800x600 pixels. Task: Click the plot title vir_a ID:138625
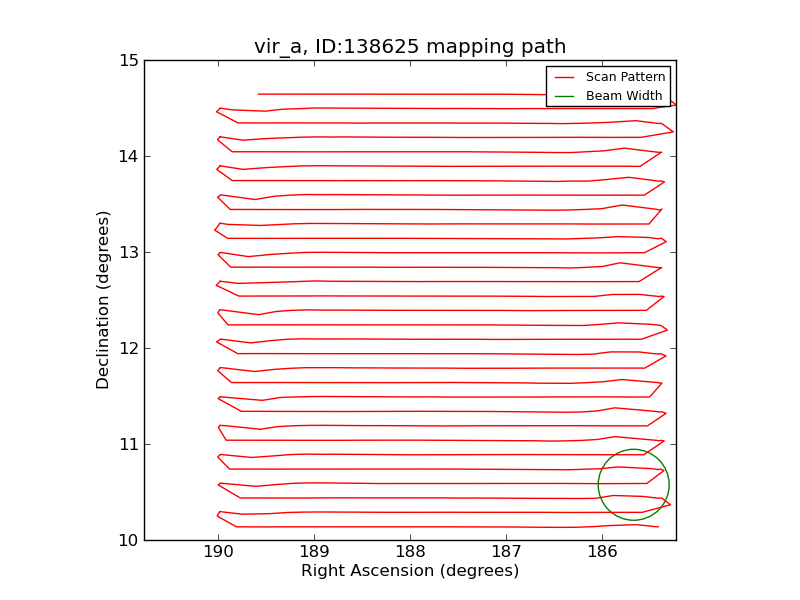click(x=410, y=46)
